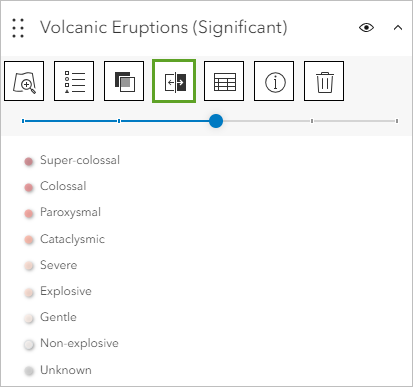Click the slider tick mark after handle
Screen dimensions: 413x387
(312, 121)
